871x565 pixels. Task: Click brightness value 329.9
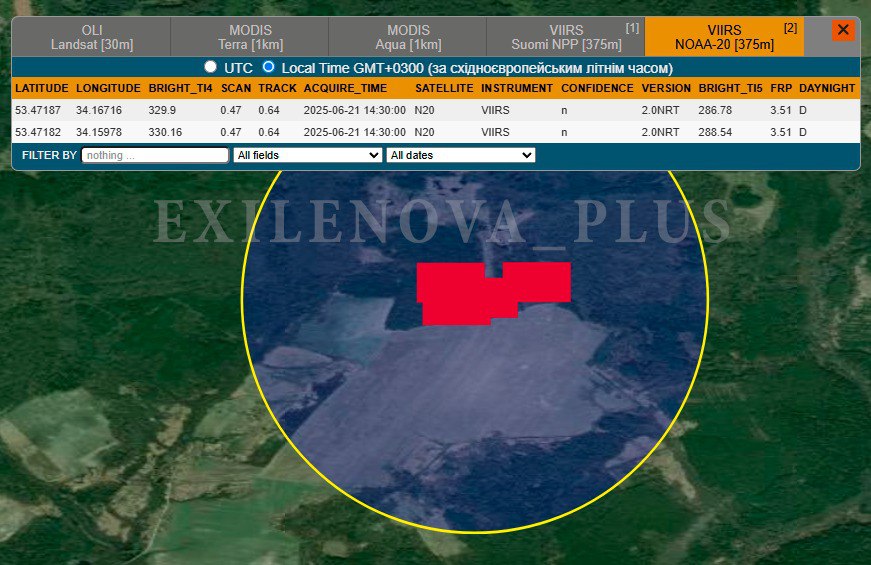point(162,110)
